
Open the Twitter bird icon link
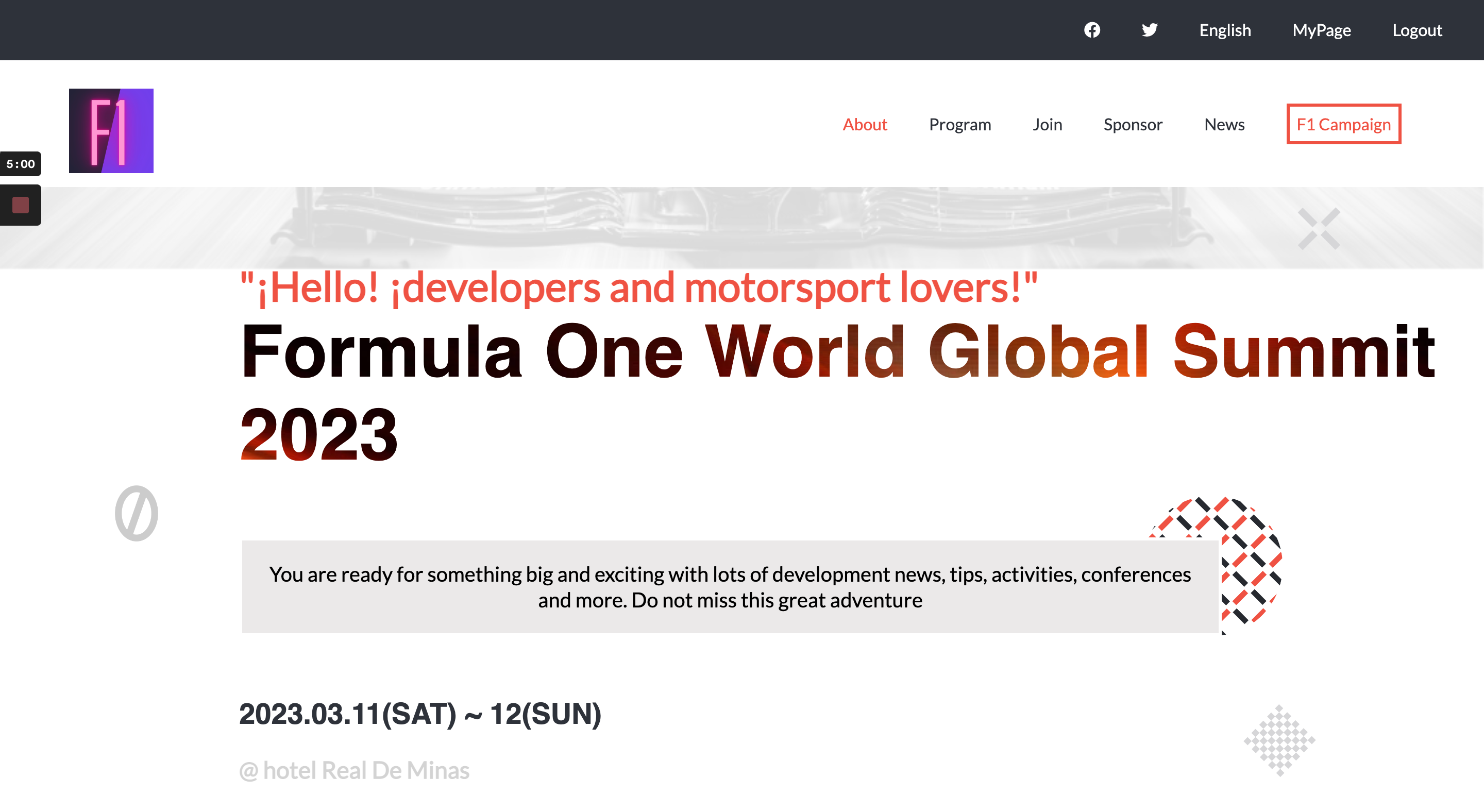click(1149, 30)
